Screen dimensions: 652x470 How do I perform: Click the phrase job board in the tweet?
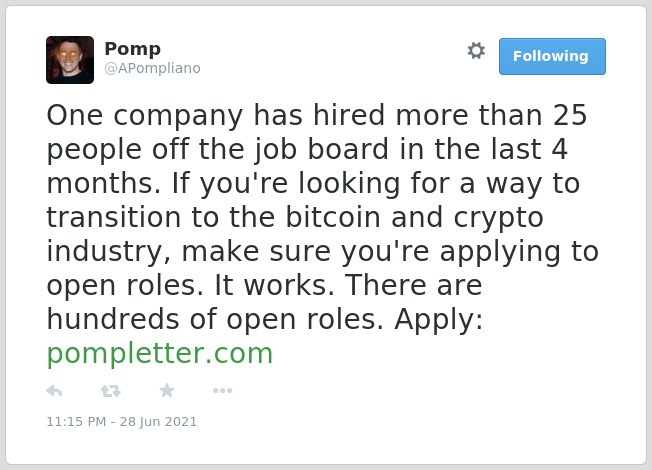321,150
